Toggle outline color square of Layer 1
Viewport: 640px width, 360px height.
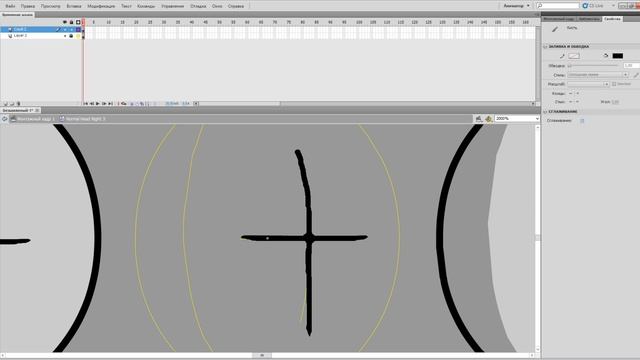click(78, 29)
